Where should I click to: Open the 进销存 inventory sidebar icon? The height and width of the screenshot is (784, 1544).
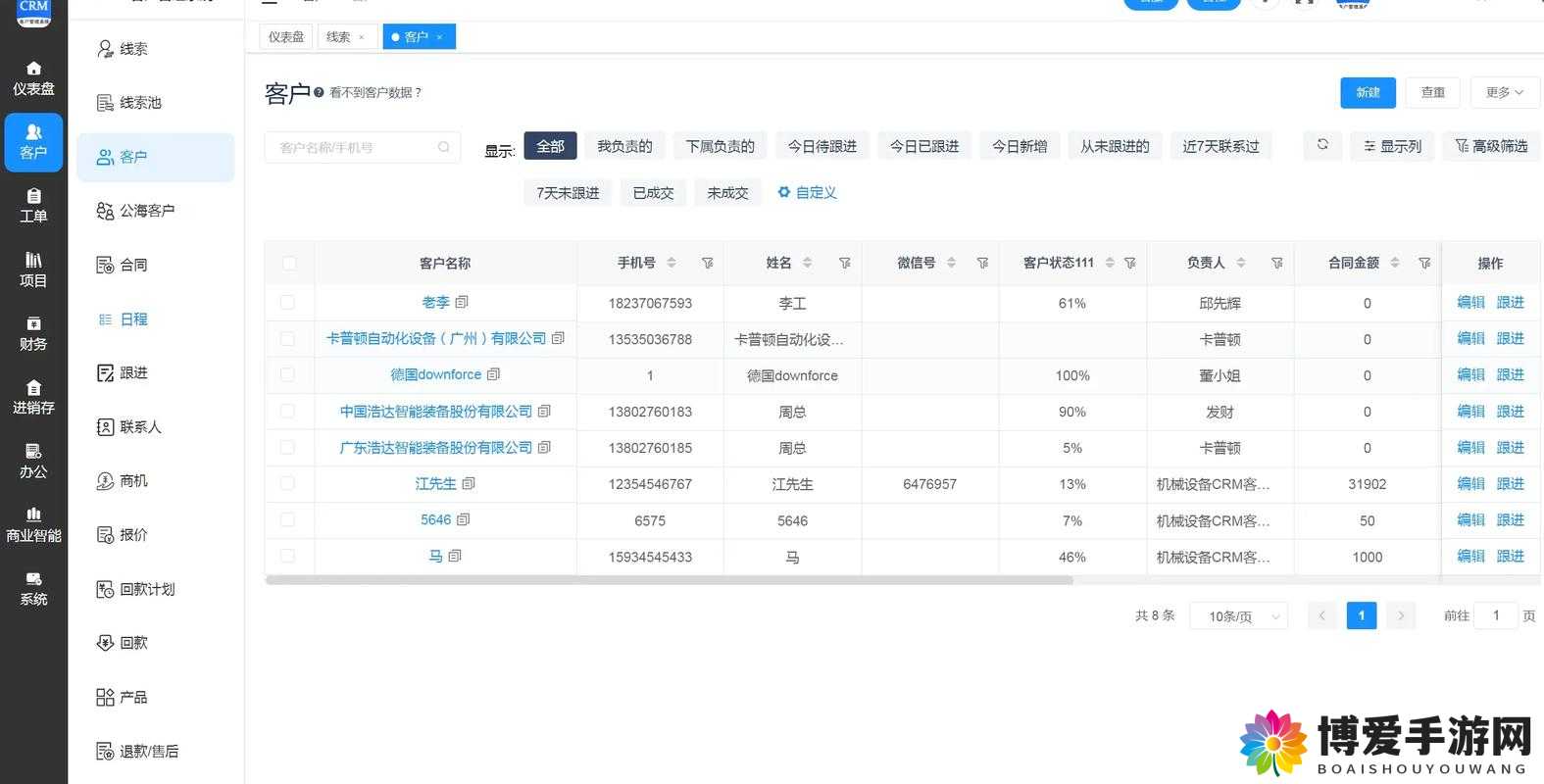[x=33, y=397]
